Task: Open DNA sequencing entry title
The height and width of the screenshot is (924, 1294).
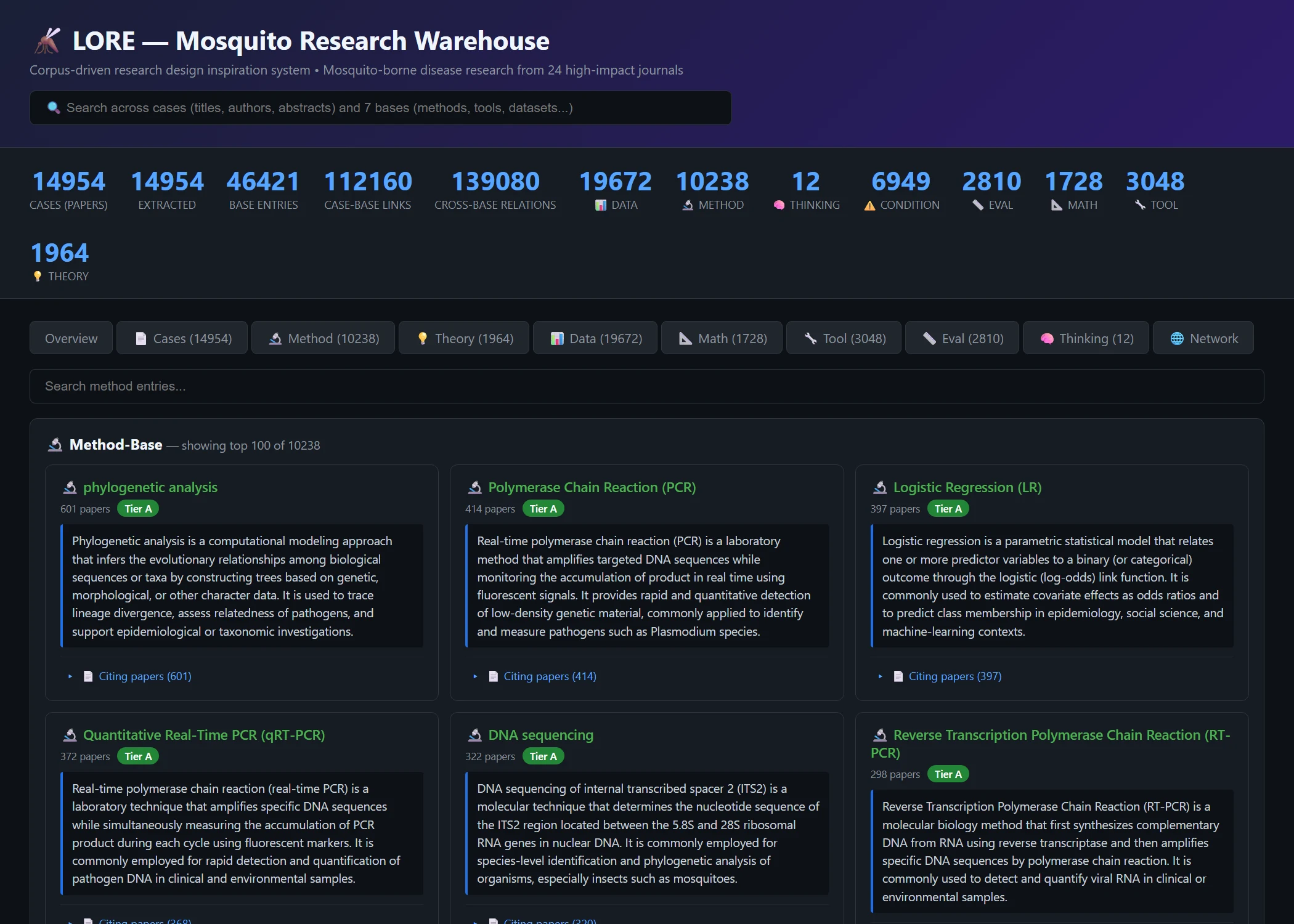Action: [x=540, y=735]
